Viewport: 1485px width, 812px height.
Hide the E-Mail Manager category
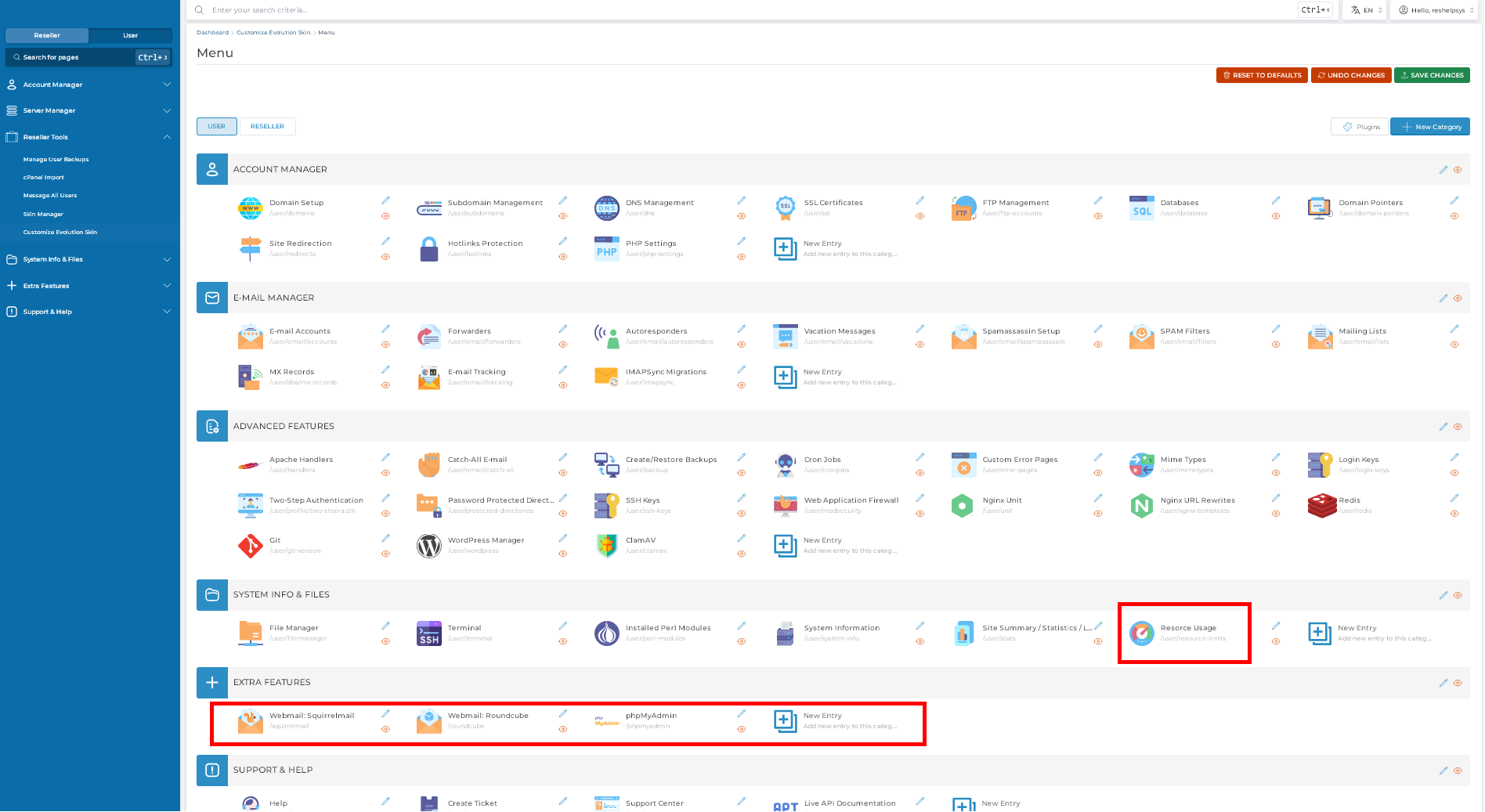1458,298
